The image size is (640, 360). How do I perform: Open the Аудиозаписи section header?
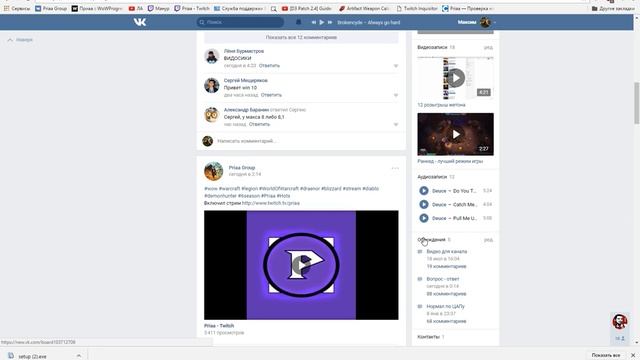(432, 177)
